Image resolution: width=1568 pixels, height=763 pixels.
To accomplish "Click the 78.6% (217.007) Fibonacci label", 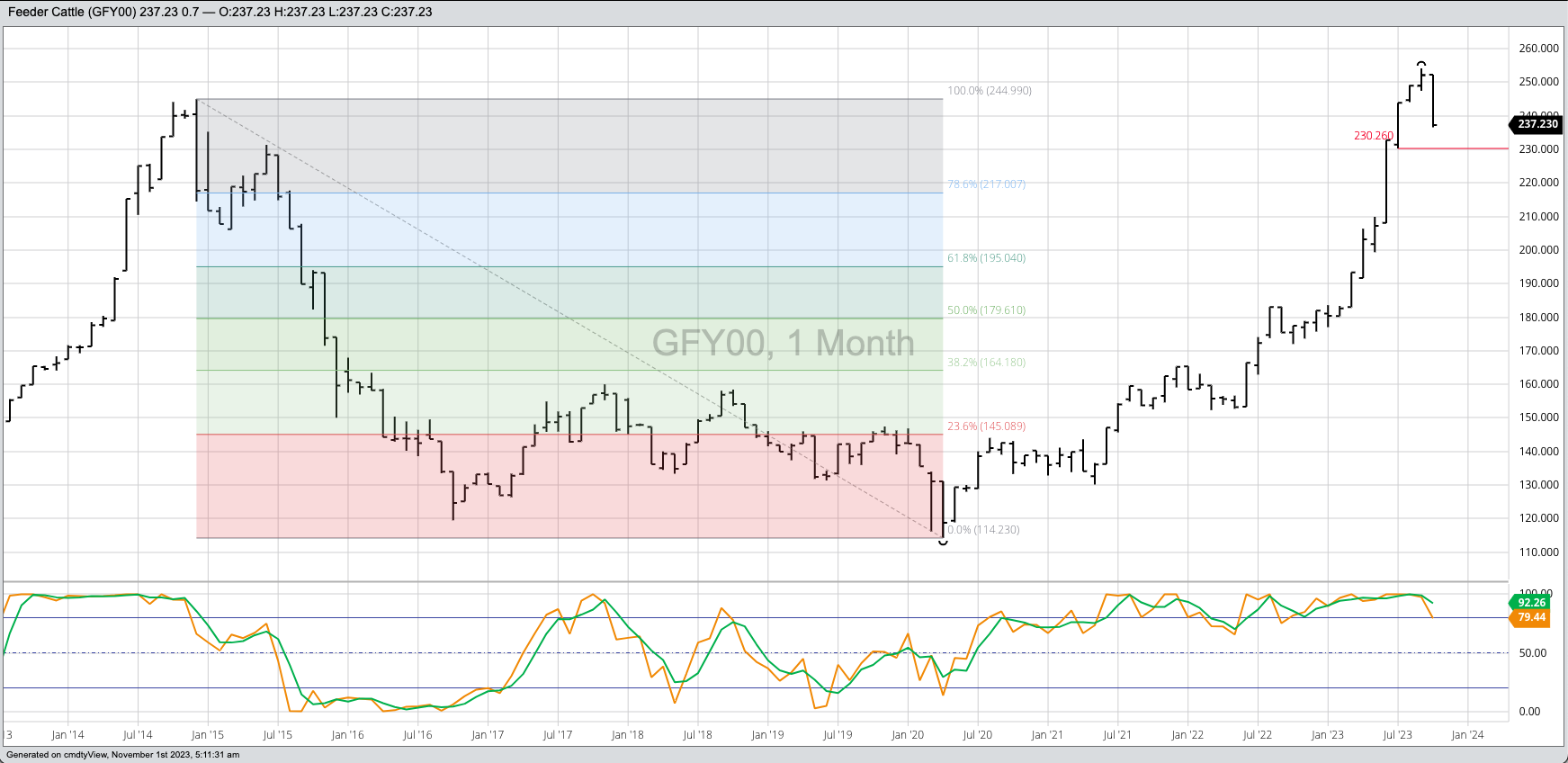I will 986,184.
